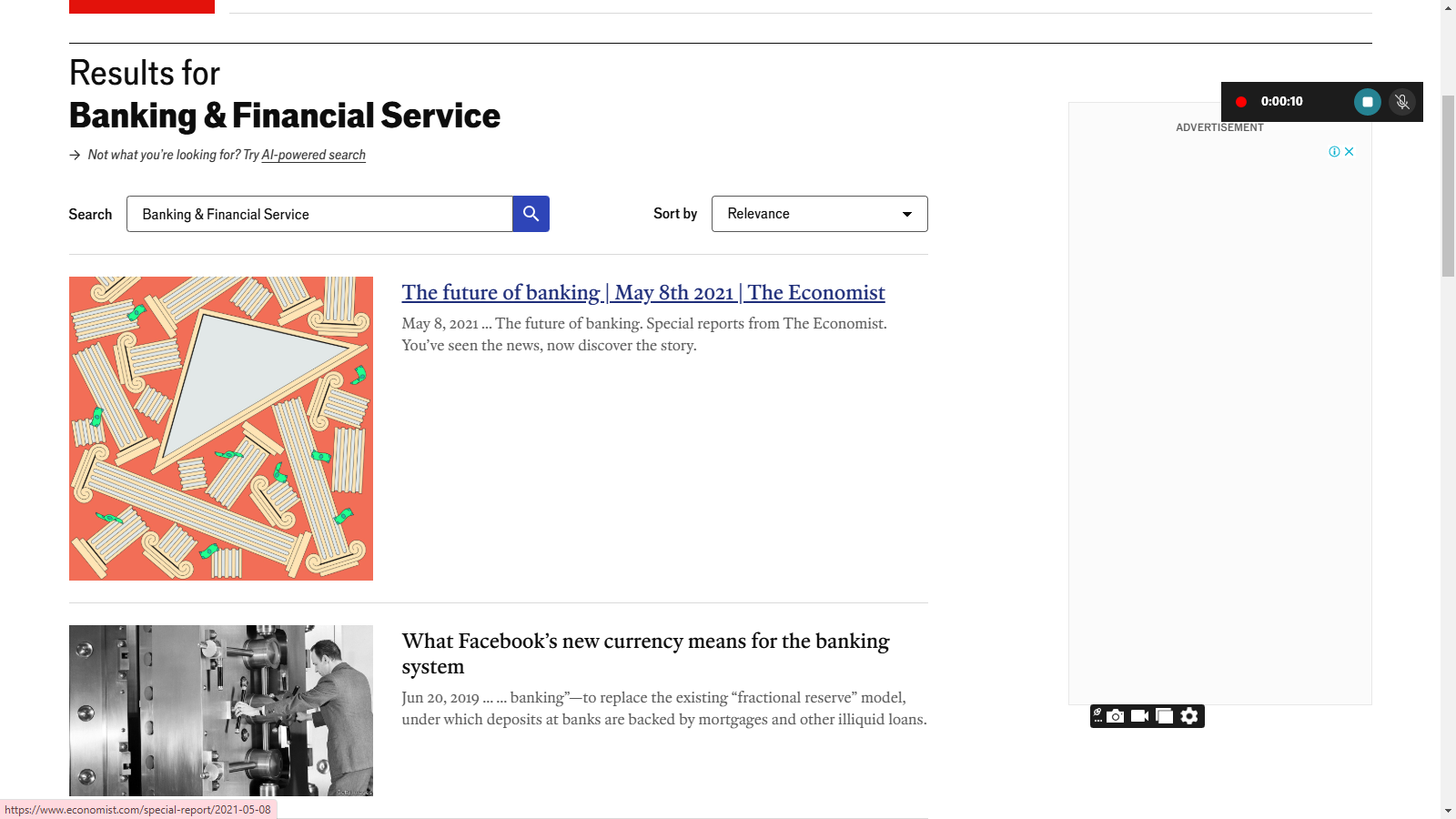This screenshot has height=819, width=1456.
Task: Open the Sort by Relevance dropdown
Action: point(819,214)
